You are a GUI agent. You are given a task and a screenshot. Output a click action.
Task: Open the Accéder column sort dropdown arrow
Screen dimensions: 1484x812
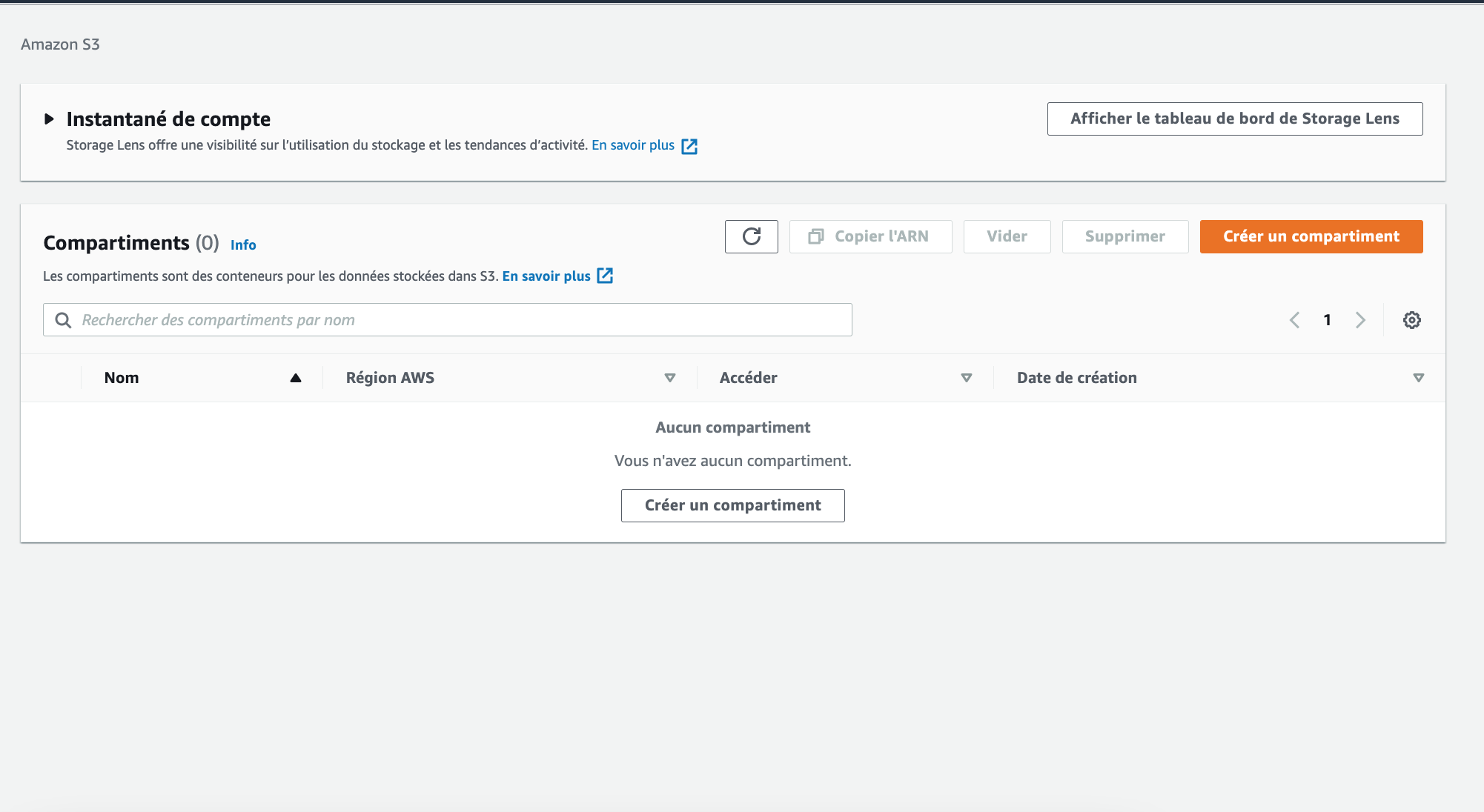[x=967, y=378]
